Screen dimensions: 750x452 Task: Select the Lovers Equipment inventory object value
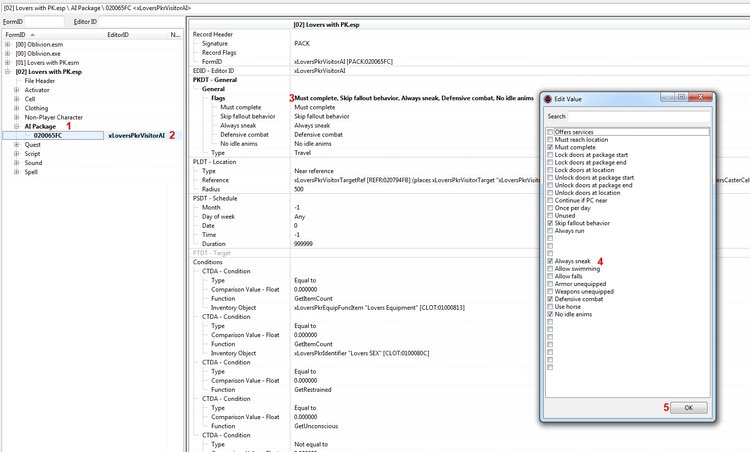click(x=379, y=308)
